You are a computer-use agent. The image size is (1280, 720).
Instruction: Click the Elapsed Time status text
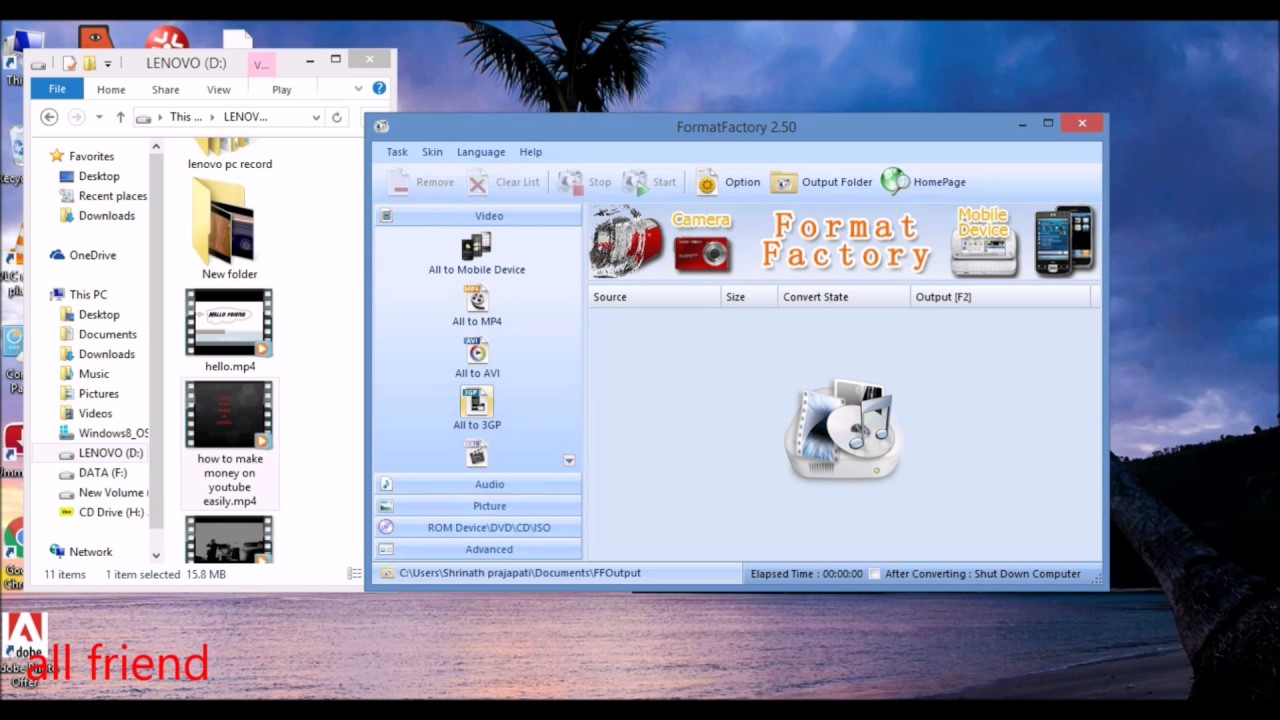click(x=806, y=574)
